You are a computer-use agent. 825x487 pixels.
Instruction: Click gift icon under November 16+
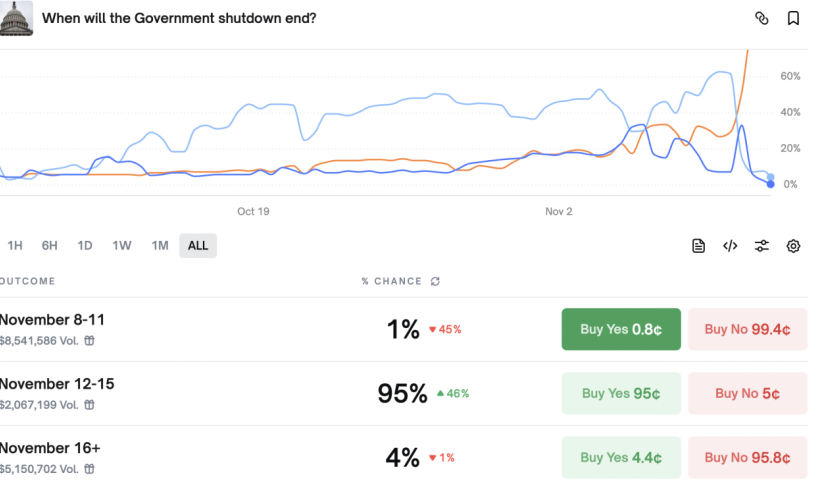89,469
